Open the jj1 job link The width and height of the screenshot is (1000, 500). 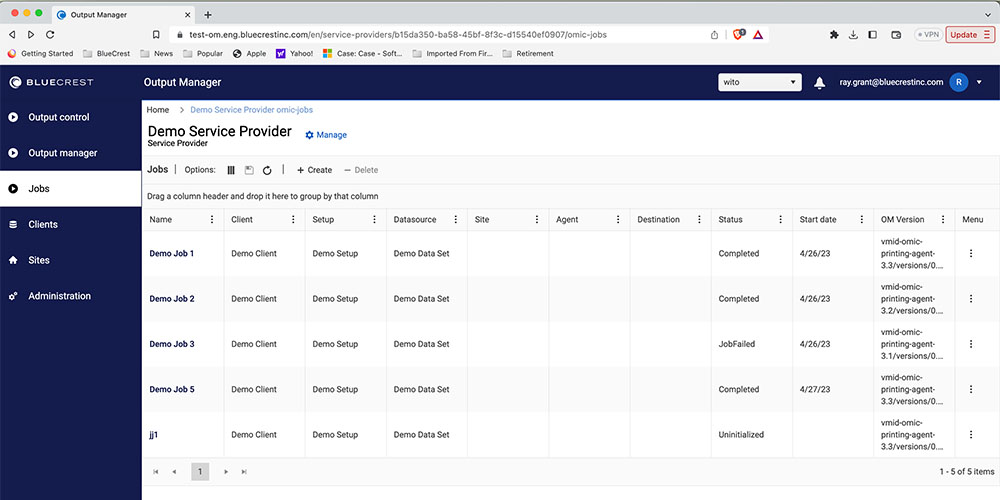point(154,434)
